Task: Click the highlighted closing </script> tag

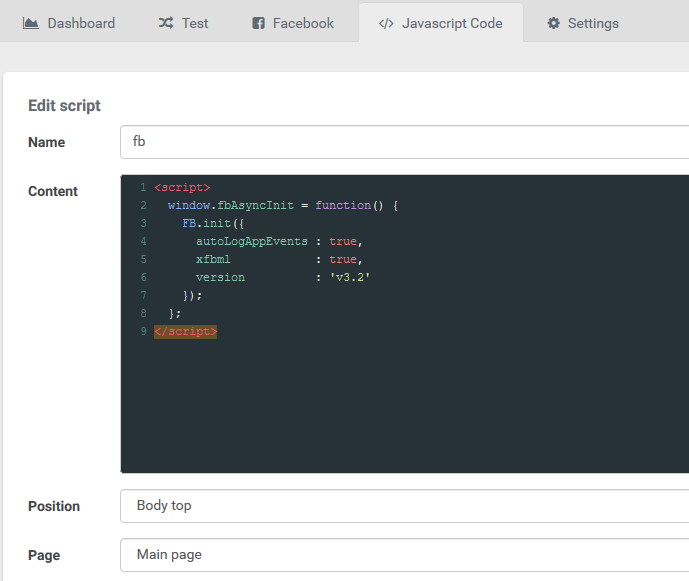Action: (x=185, y=331)
